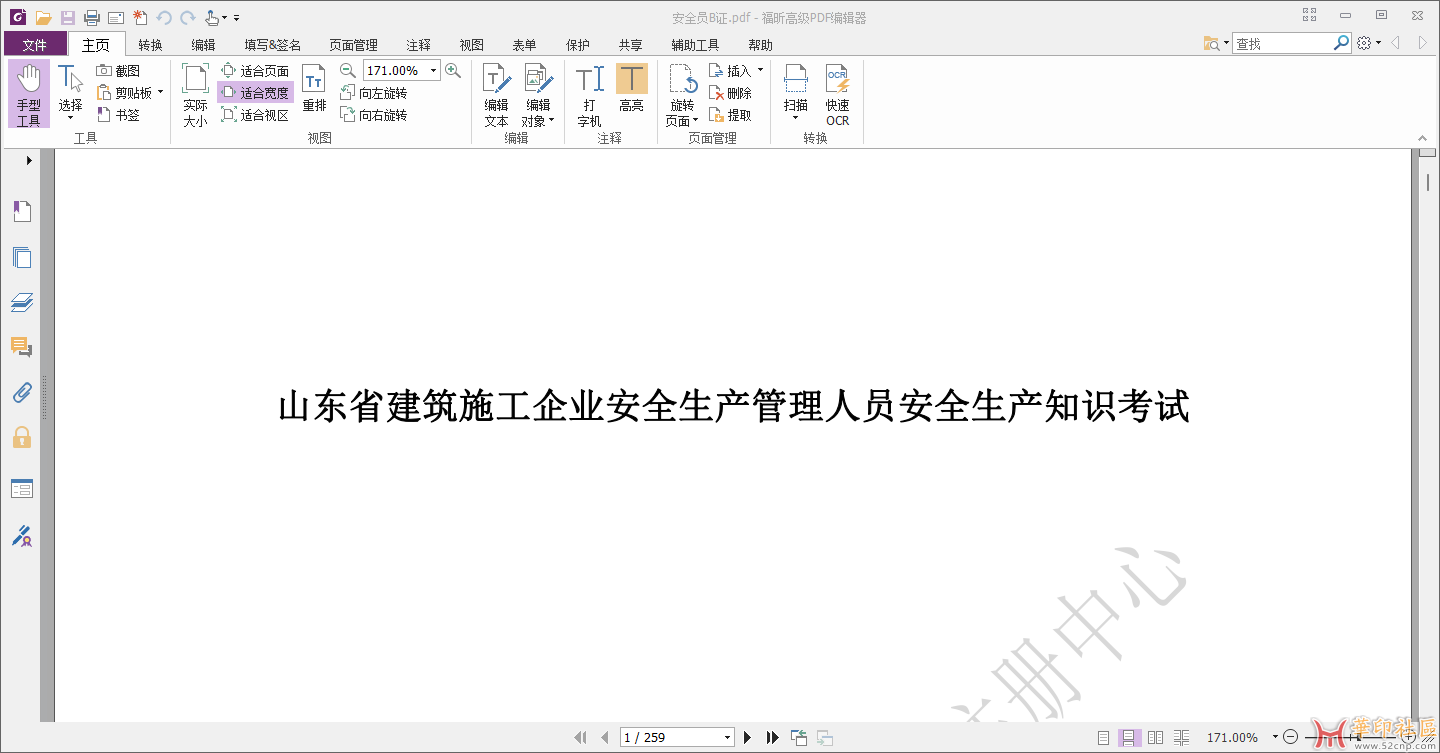Open the Layers side panel
This screenshot has height=753, width=1440.
tap(22, 302)
